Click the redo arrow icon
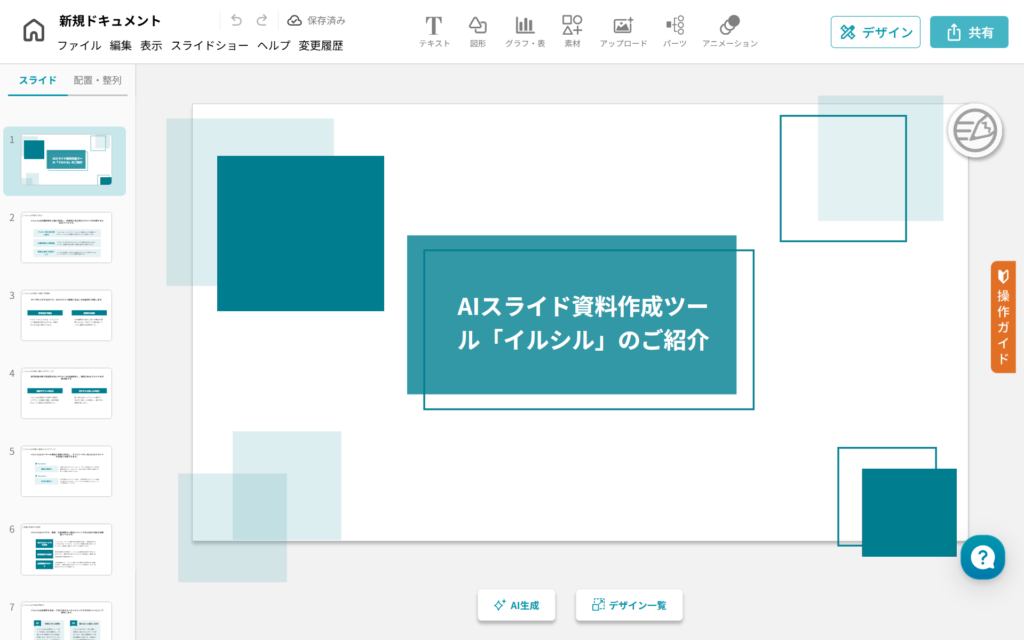 click(x=262, y=20)
